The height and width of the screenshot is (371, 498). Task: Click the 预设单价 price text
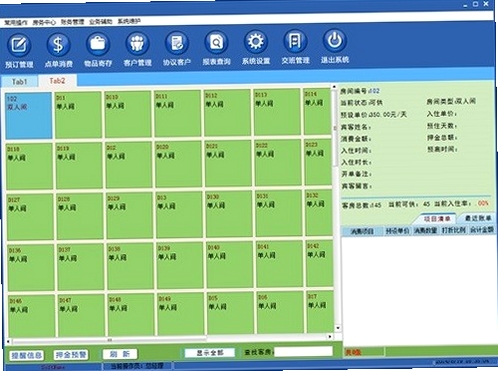pos(373,115)
